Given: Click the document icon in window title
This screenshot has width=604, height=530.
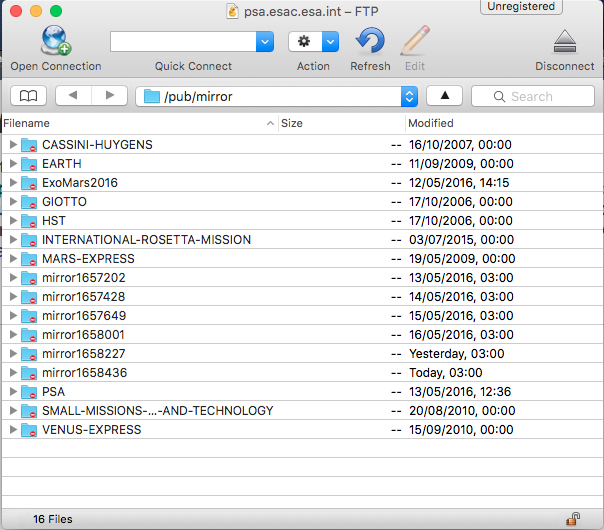Looking at the screenshot, I should pyautogui.click(x=232, y=11).
